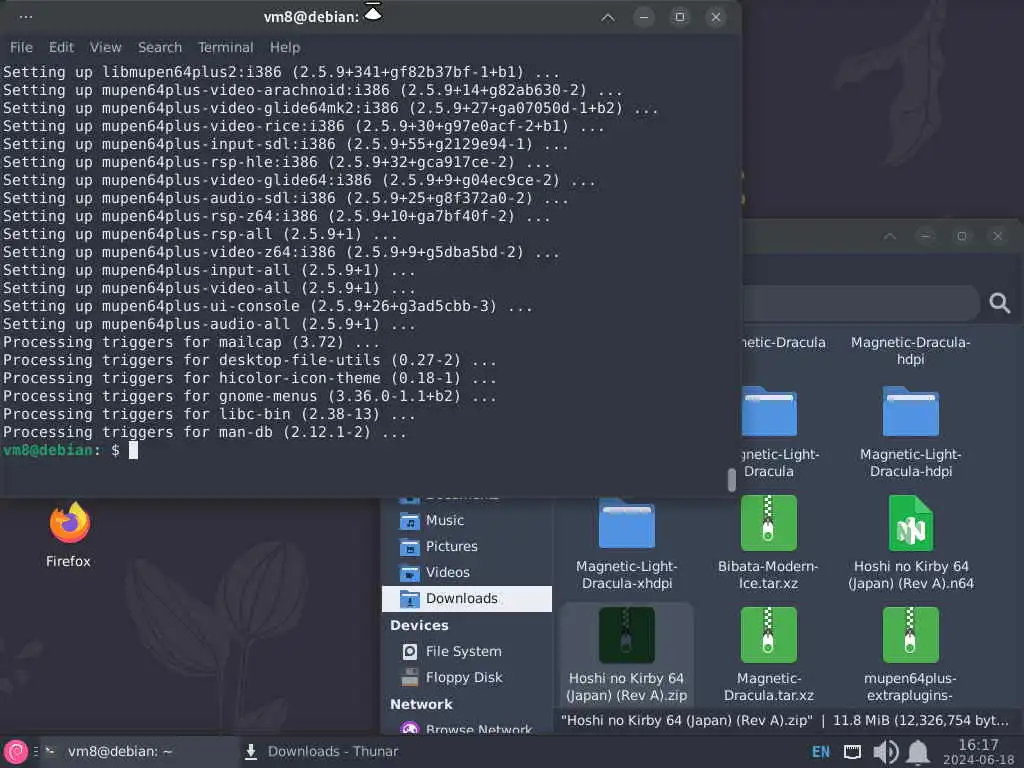The height and width of the screenshot is (768, 1024).
Task: Click the search icon in Thunar
Action: pos(999,302)
